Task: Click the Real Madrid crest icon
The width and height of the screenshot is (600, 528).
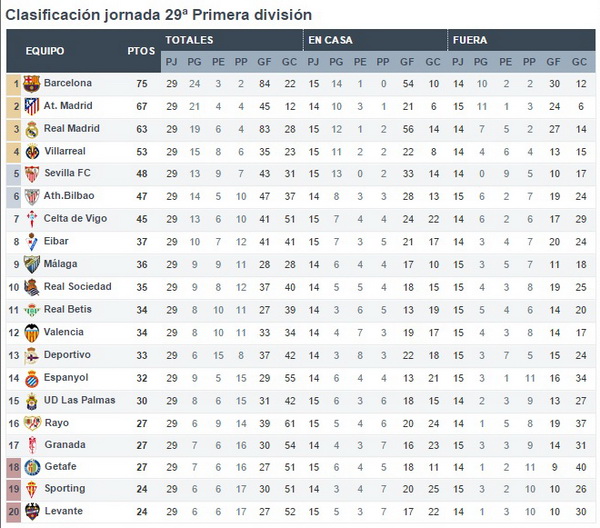Action: (31, 129)
